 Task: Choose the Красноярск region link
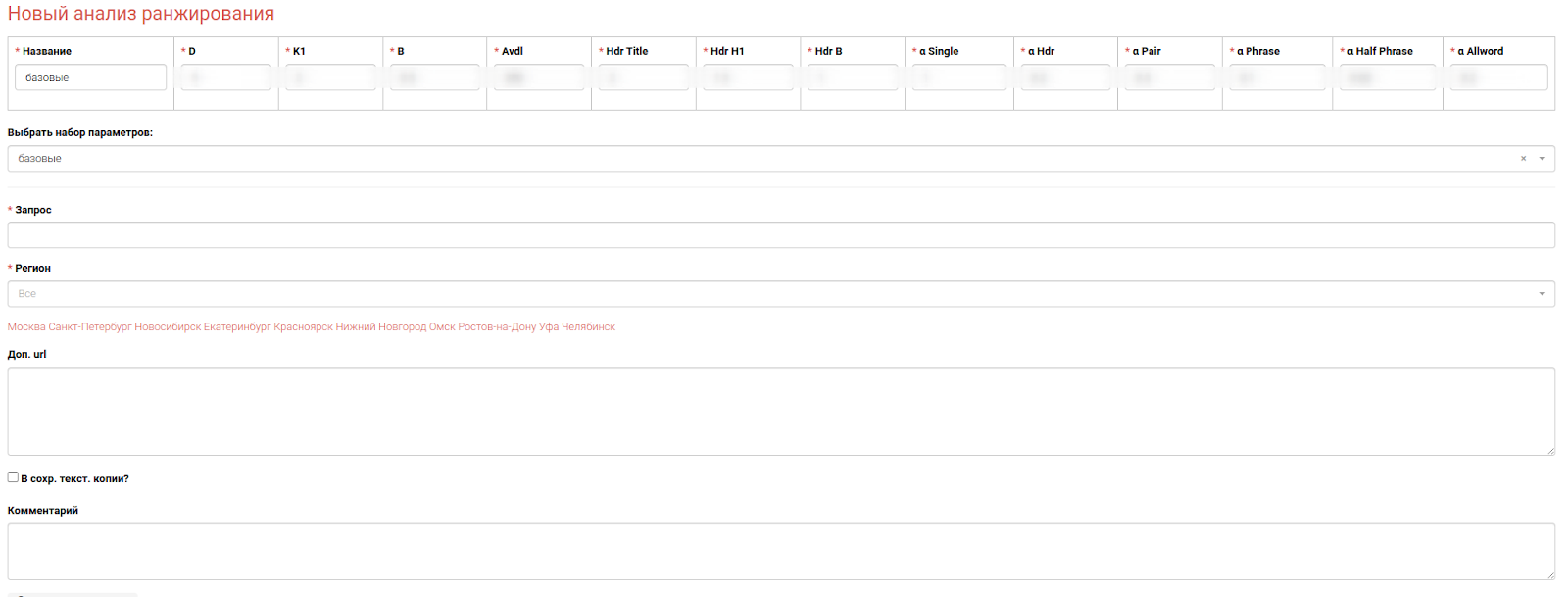[x=303, y=327]
